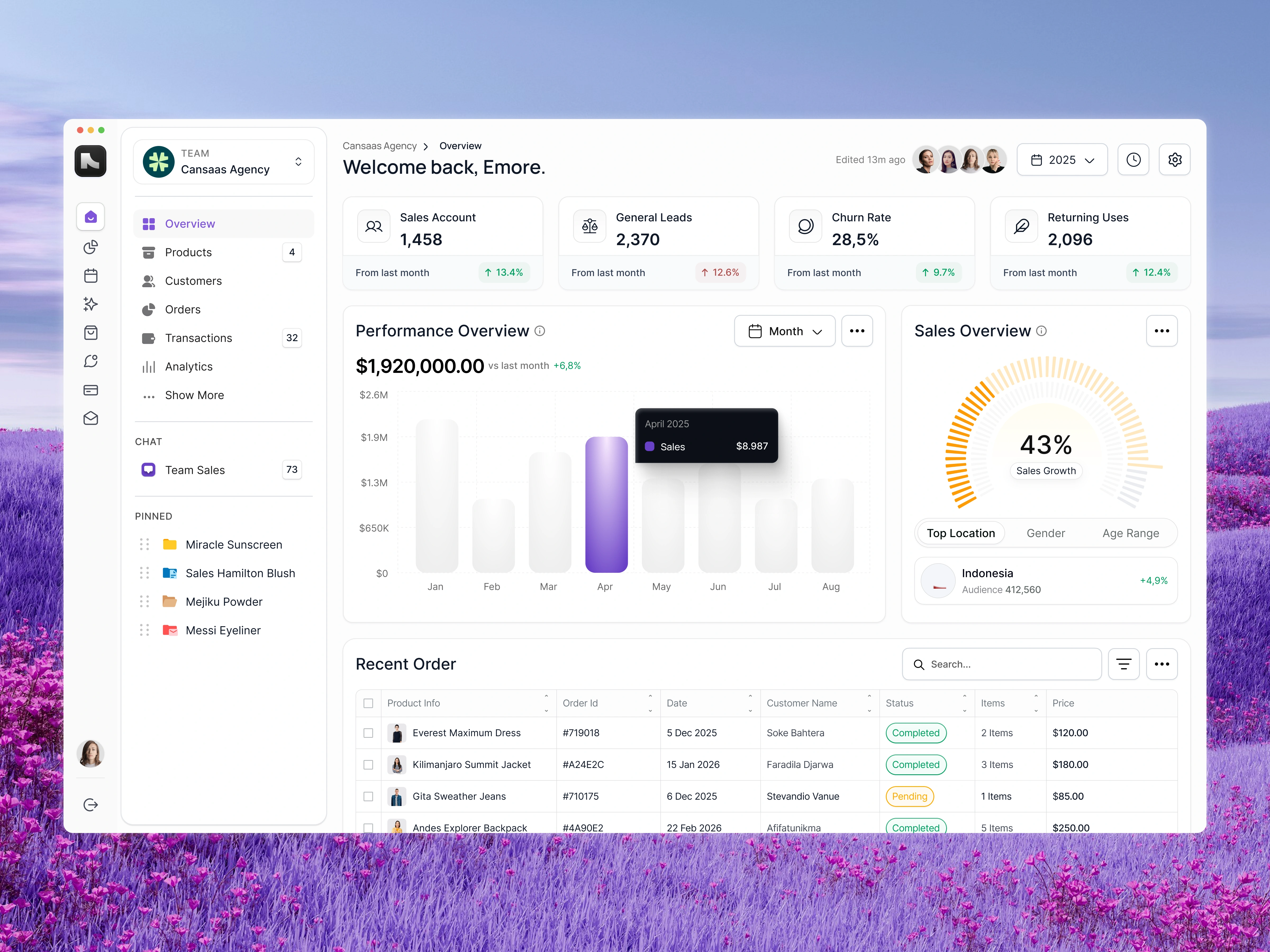Open Transactions in the sidebar menu
Image resolution: width=1270 pixels, height=952 pixels.
coord(199,338)
